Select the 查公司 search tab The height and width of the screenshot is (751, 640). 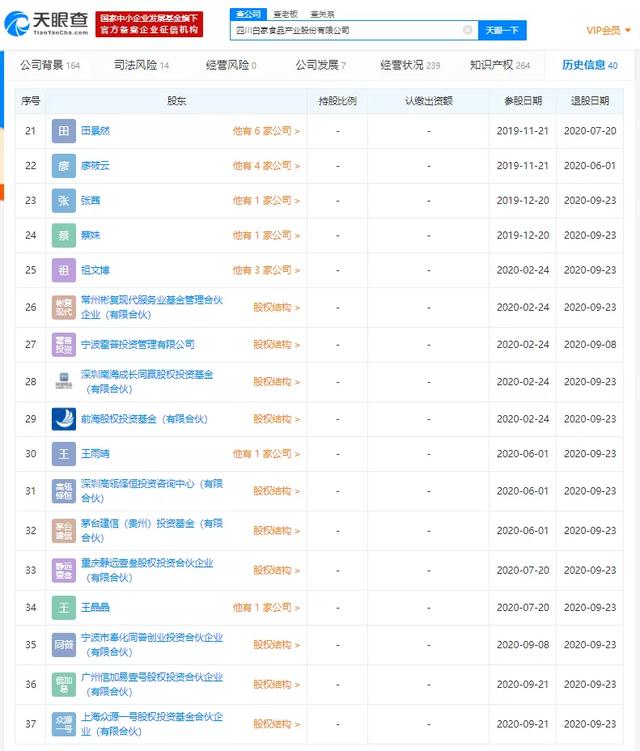(x=248, y=14)
